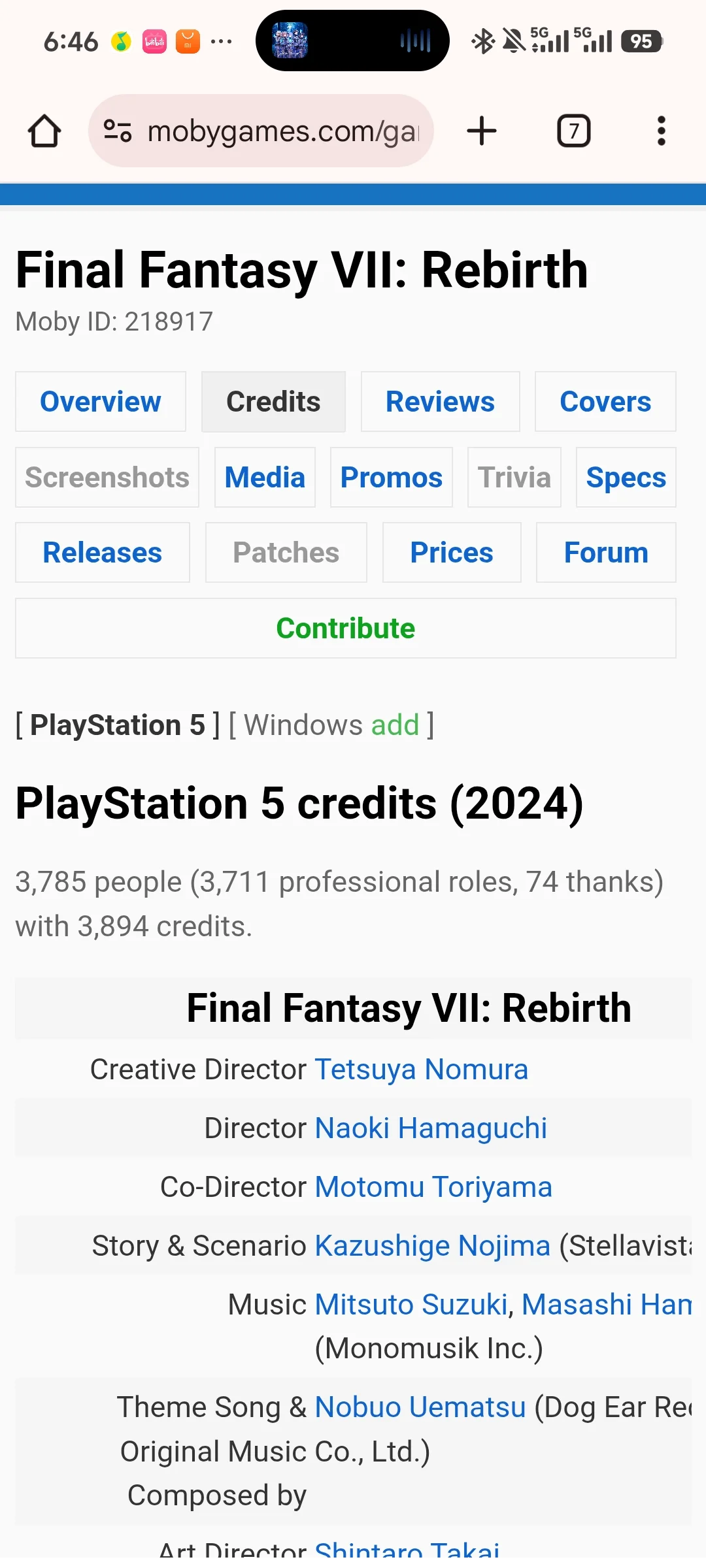Focus the mobygames.com address bar

(x=281, y=131)
